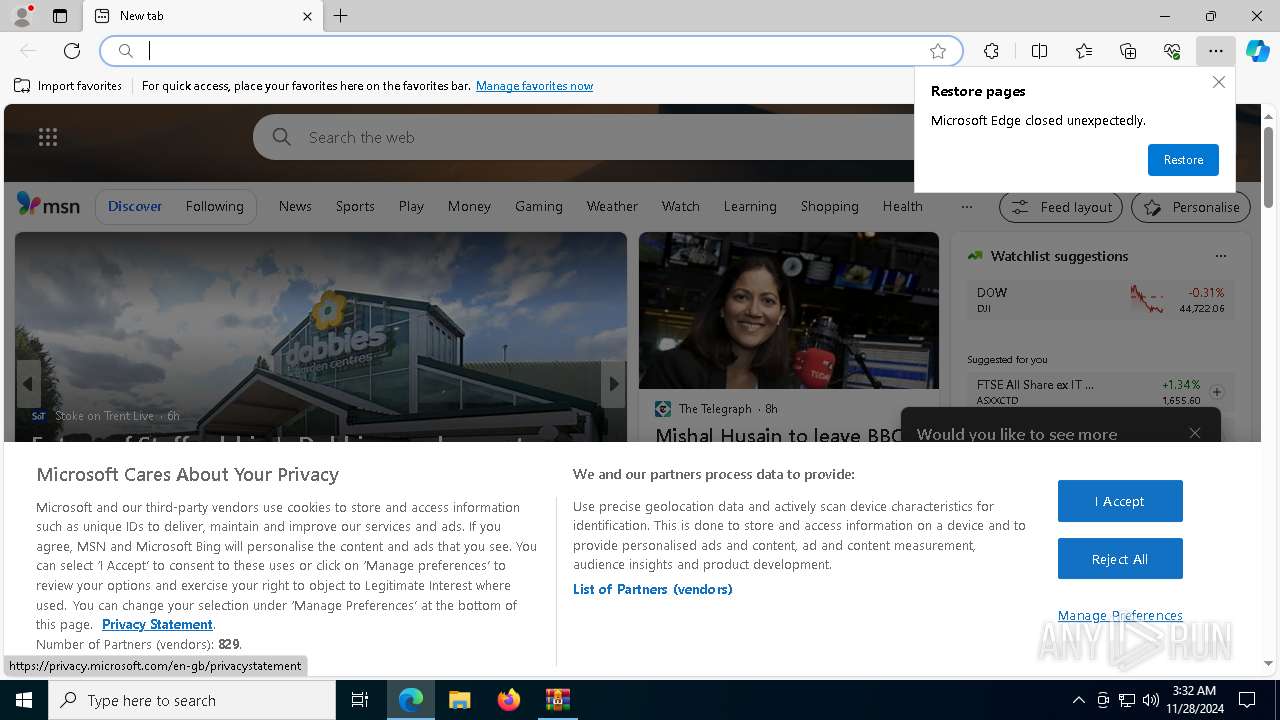Open the Privacy Statement link
This screenshot has height=720, width=1280.
(x=157, y=624)
